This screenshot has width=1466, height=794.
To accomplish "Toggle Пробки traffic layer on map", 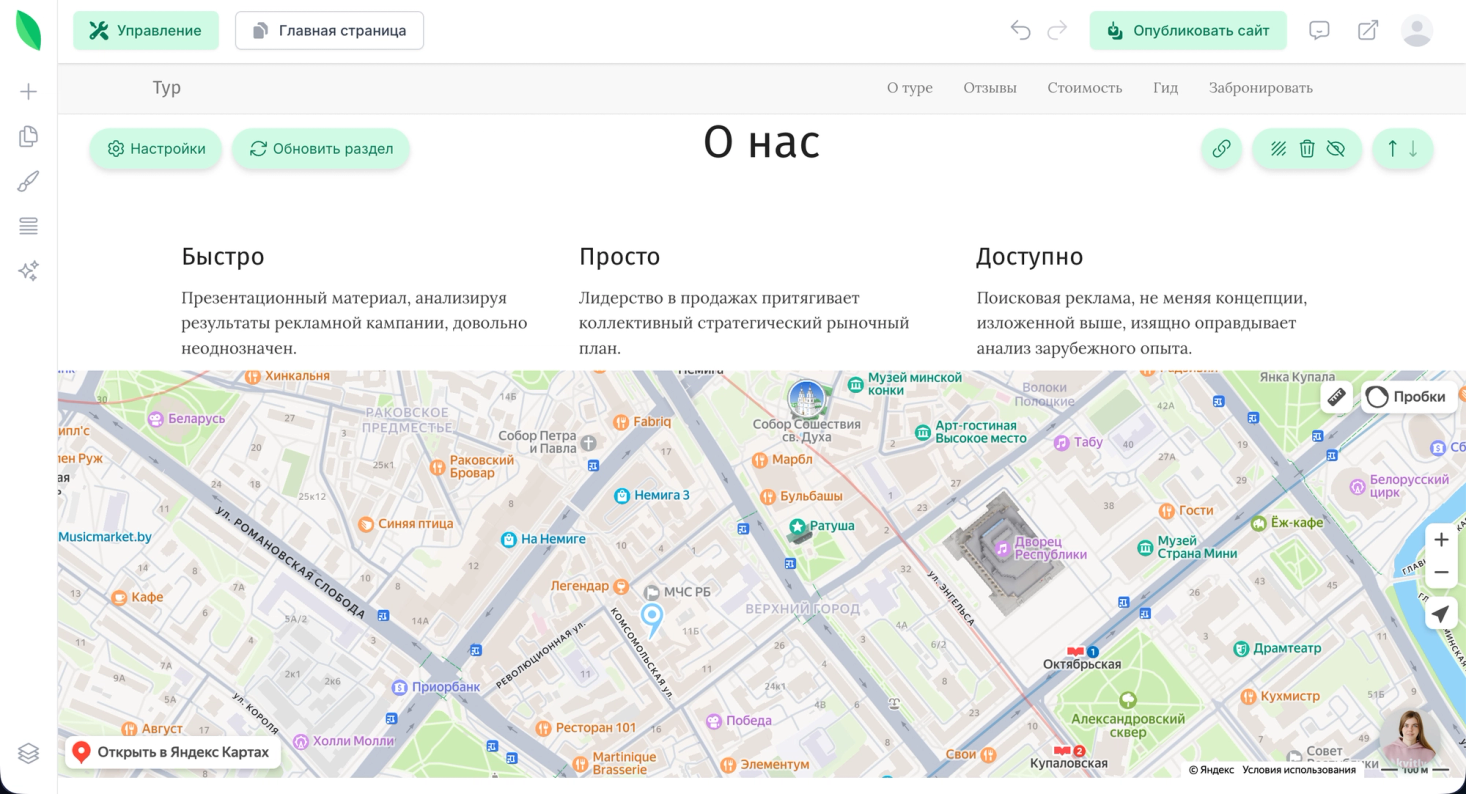I will point(1408,397).
